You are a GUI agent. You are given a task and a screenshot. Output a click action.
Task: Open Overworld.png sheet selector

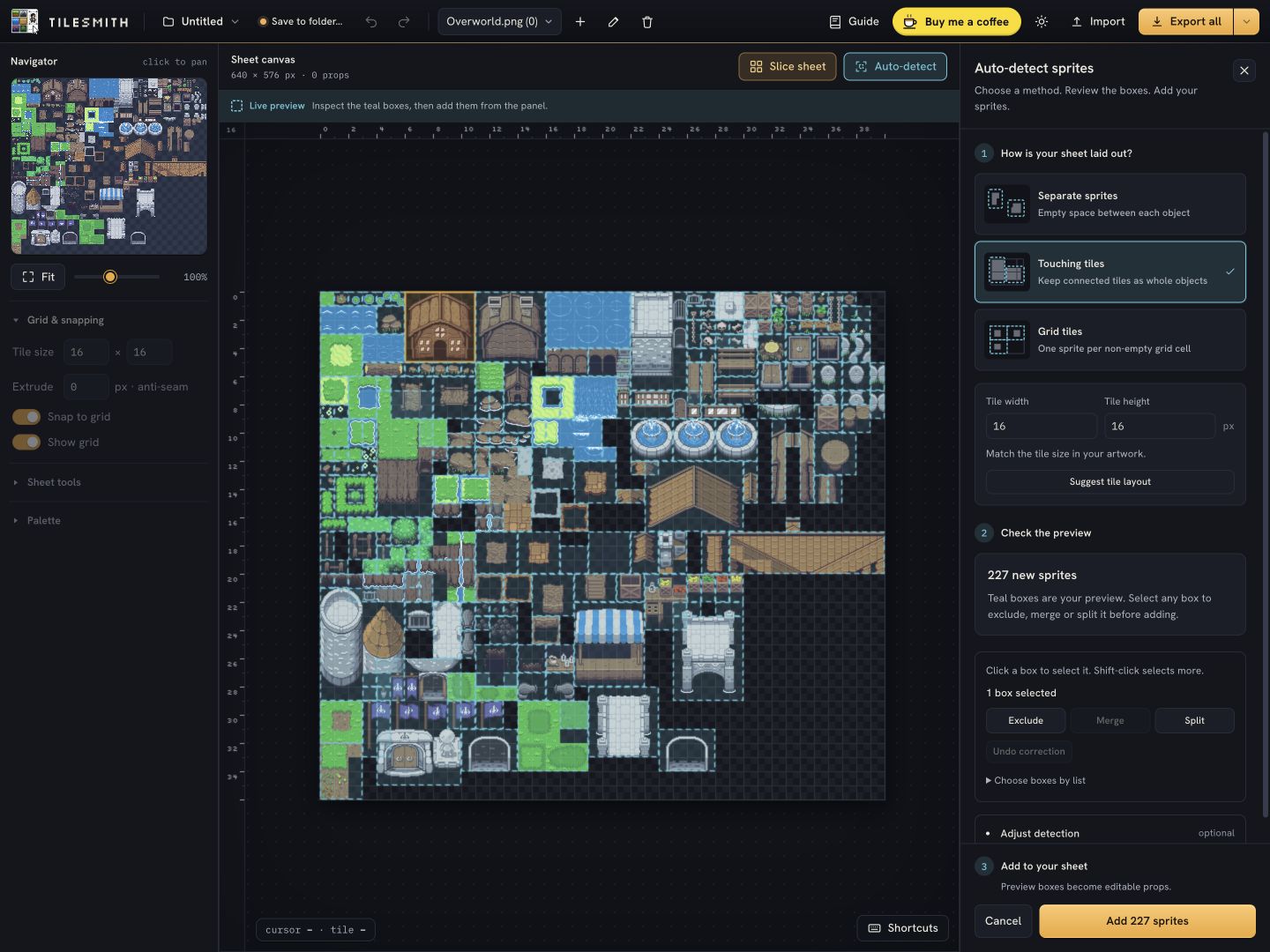click(x=499, y=21)
